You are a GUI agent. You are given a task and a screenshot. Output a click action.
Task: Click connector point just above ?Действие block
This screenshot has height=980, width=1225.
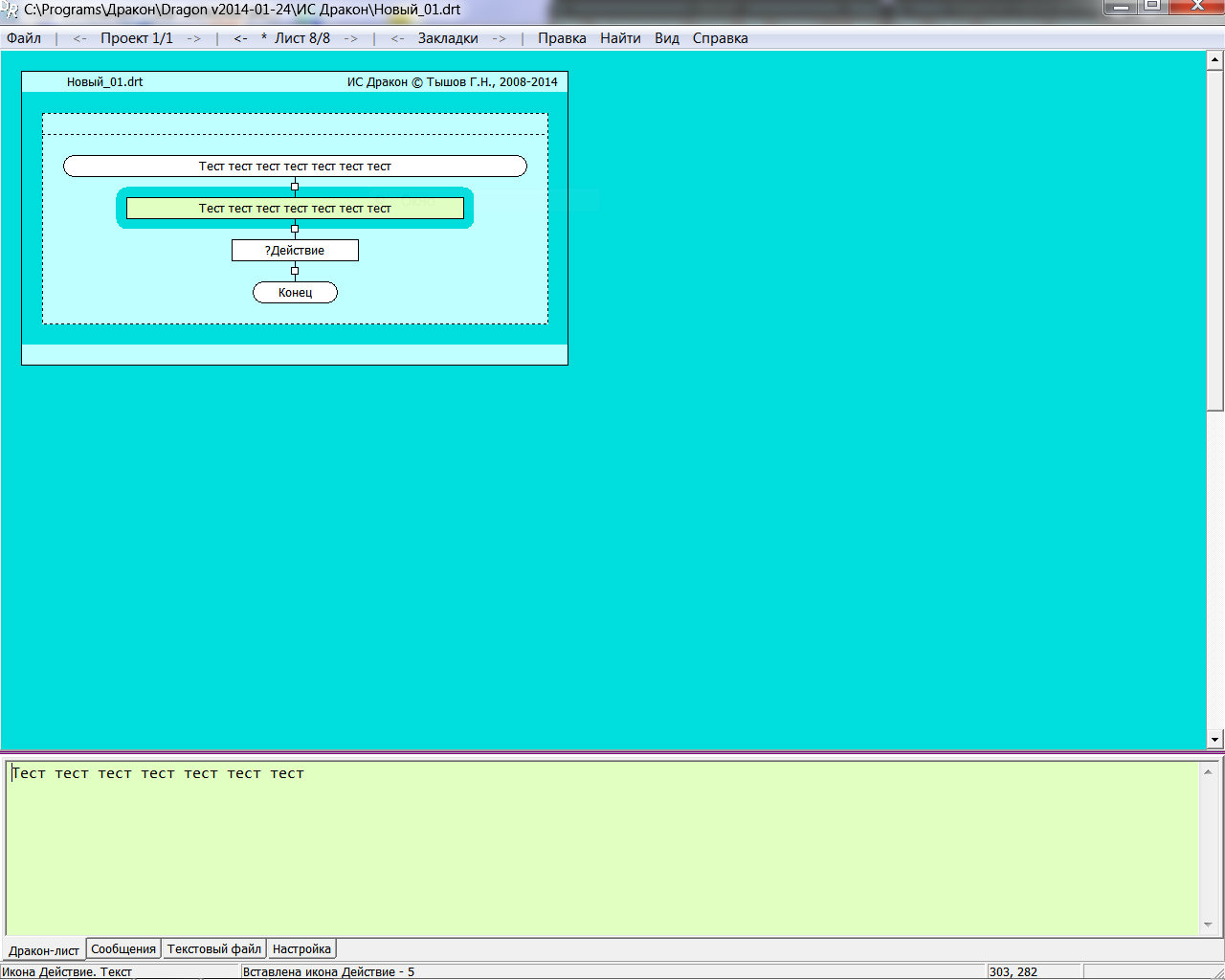click(295, 229)
